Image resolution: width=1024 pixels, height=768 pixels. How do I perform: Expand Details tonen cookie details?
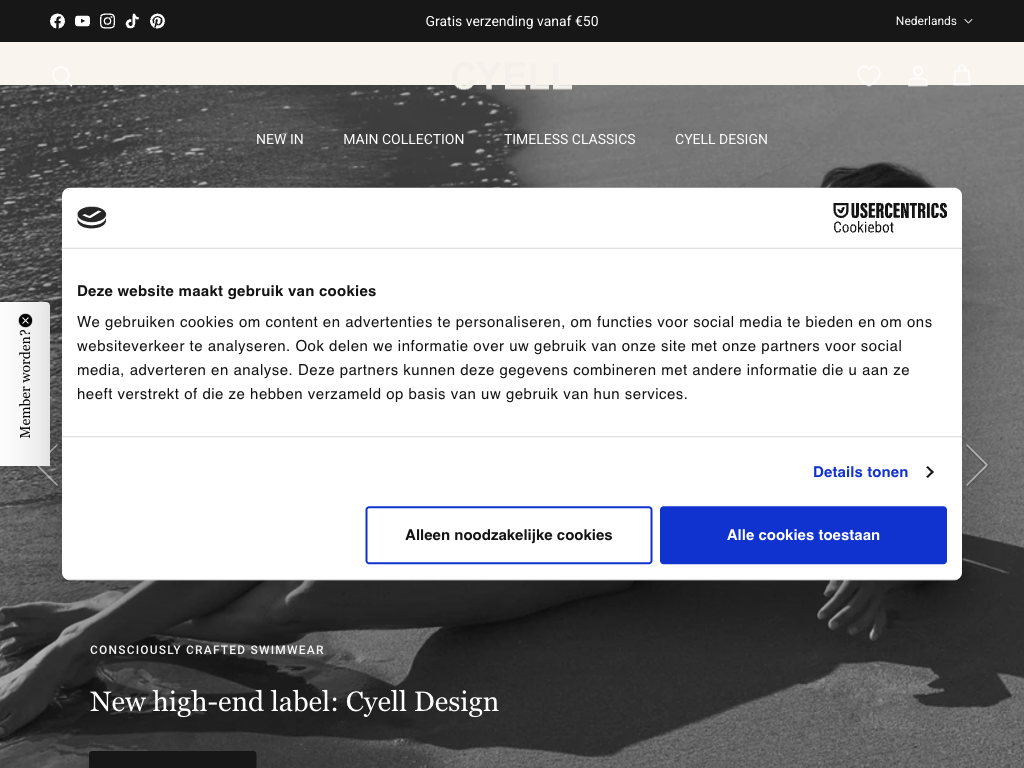873,472
